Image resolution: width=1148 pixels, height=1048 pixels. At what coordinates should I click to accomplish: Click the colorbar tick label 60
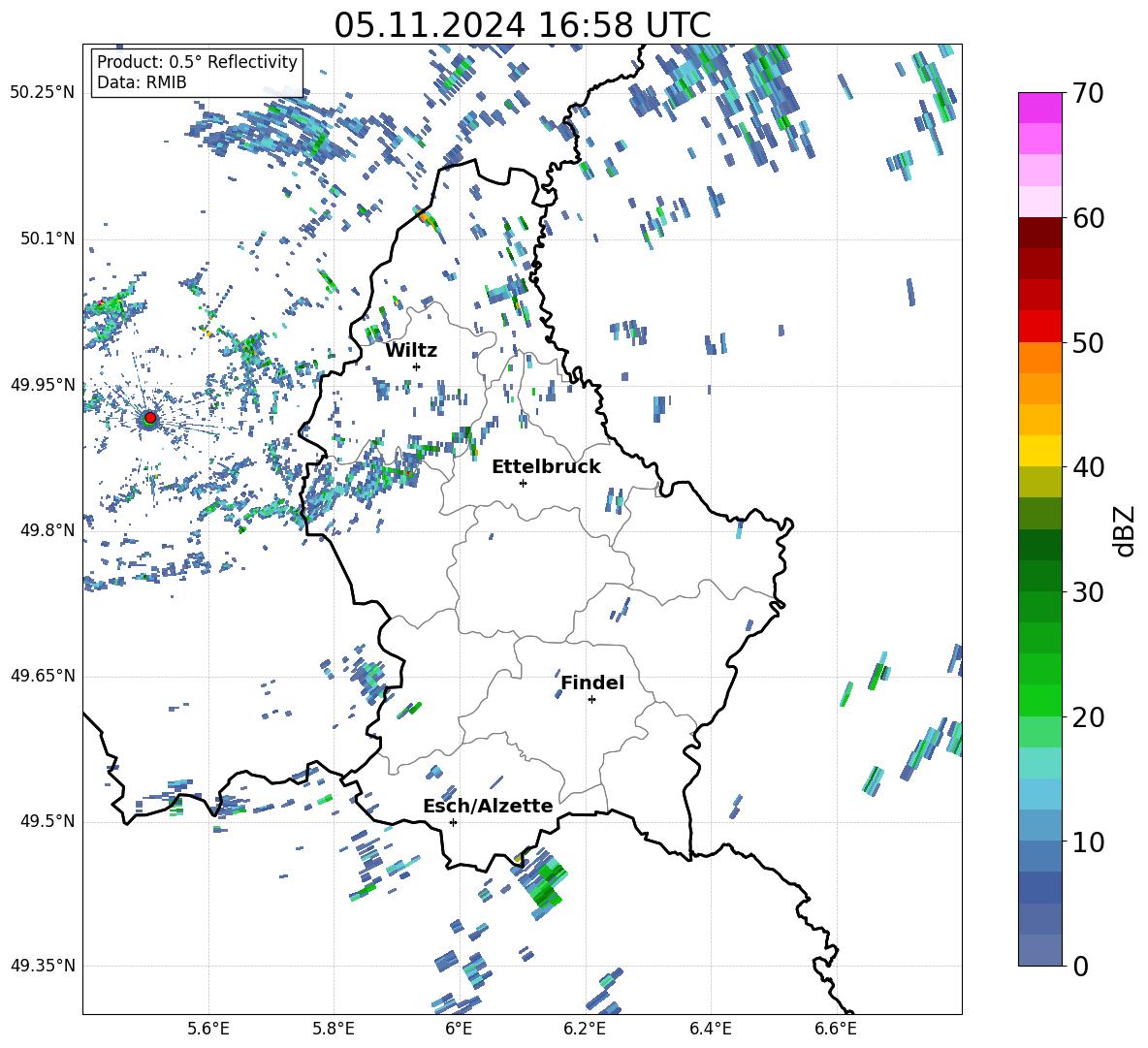click(x=1089, y=218)
